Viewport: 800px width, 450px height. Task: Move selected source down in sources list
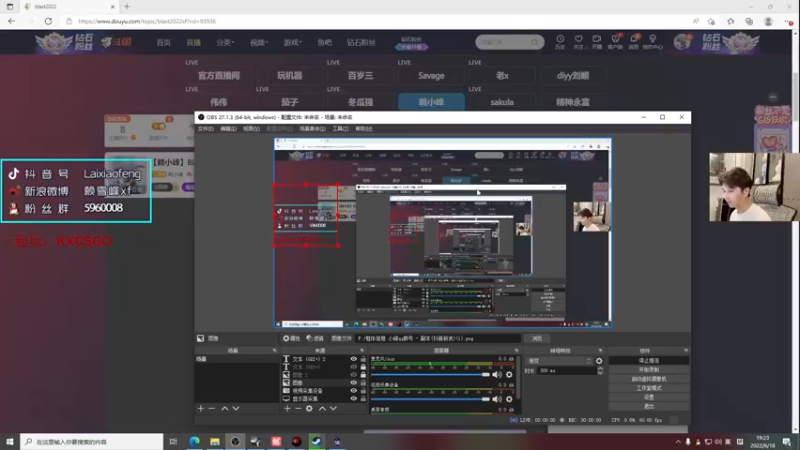[333, 409]
